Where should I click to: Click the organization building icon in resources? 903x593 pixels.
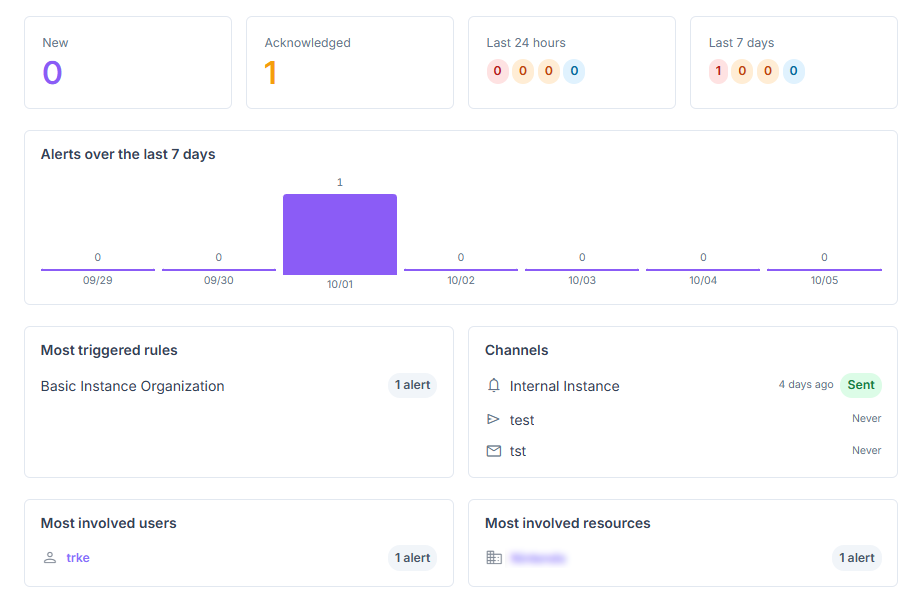[x=494, y=557]
